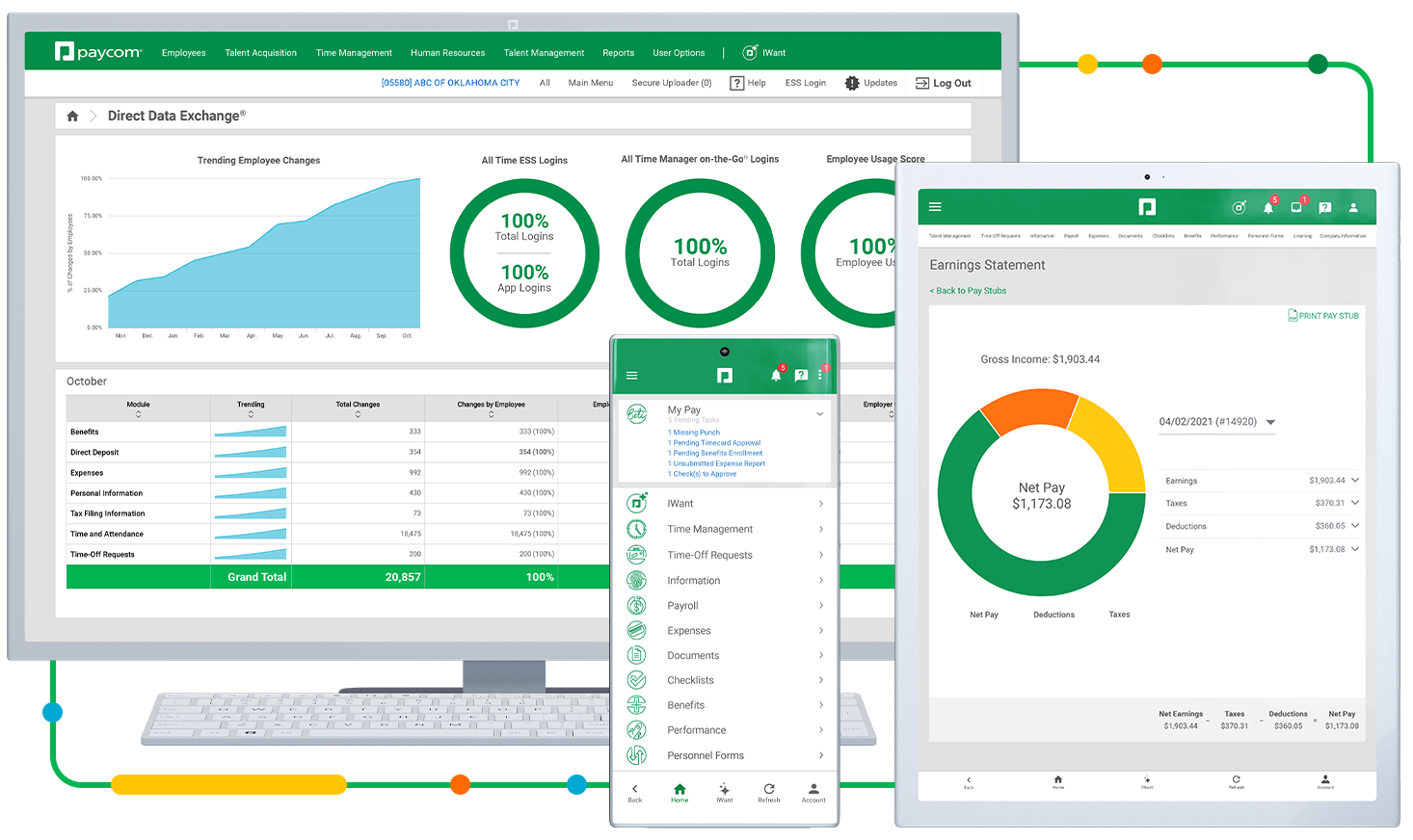The height and width of the screenshot is (840, 1413).
Task: Tap the Expenses card icon on phone
Action: (x=636, y=630)
